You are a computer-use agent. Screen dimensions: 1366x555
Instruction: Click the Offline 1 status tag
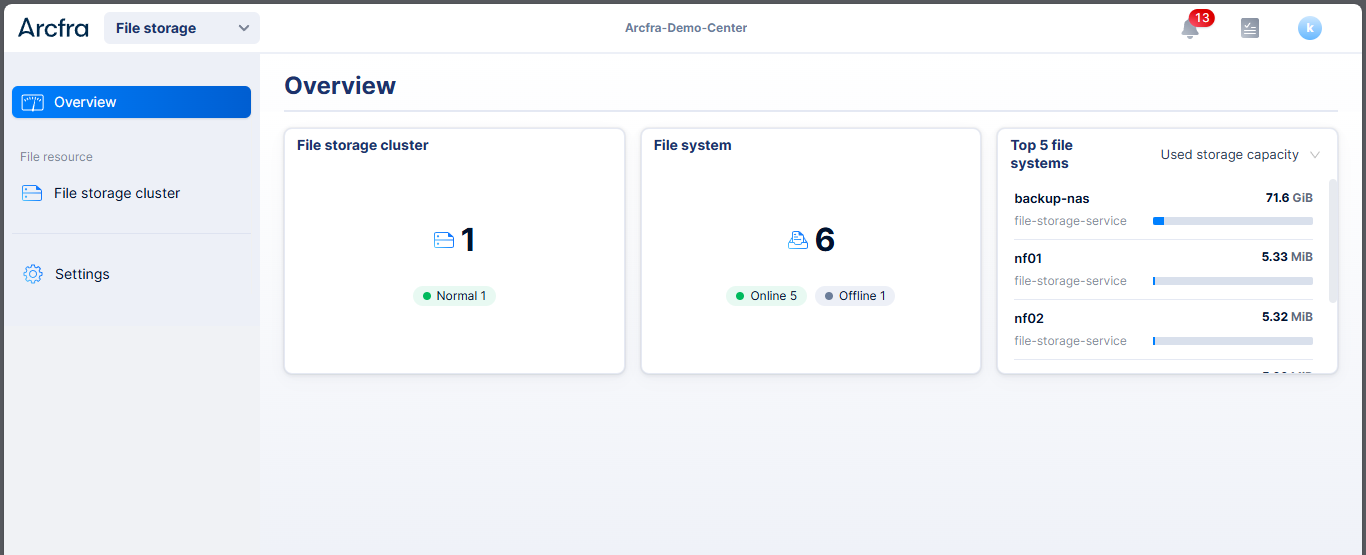point(854,296)
